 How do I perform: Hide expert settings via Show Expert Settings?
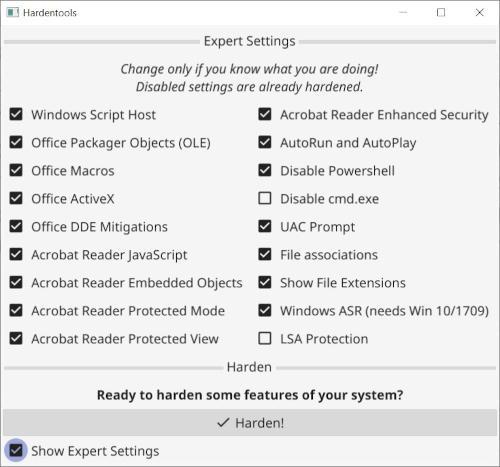tap(16, 451)
